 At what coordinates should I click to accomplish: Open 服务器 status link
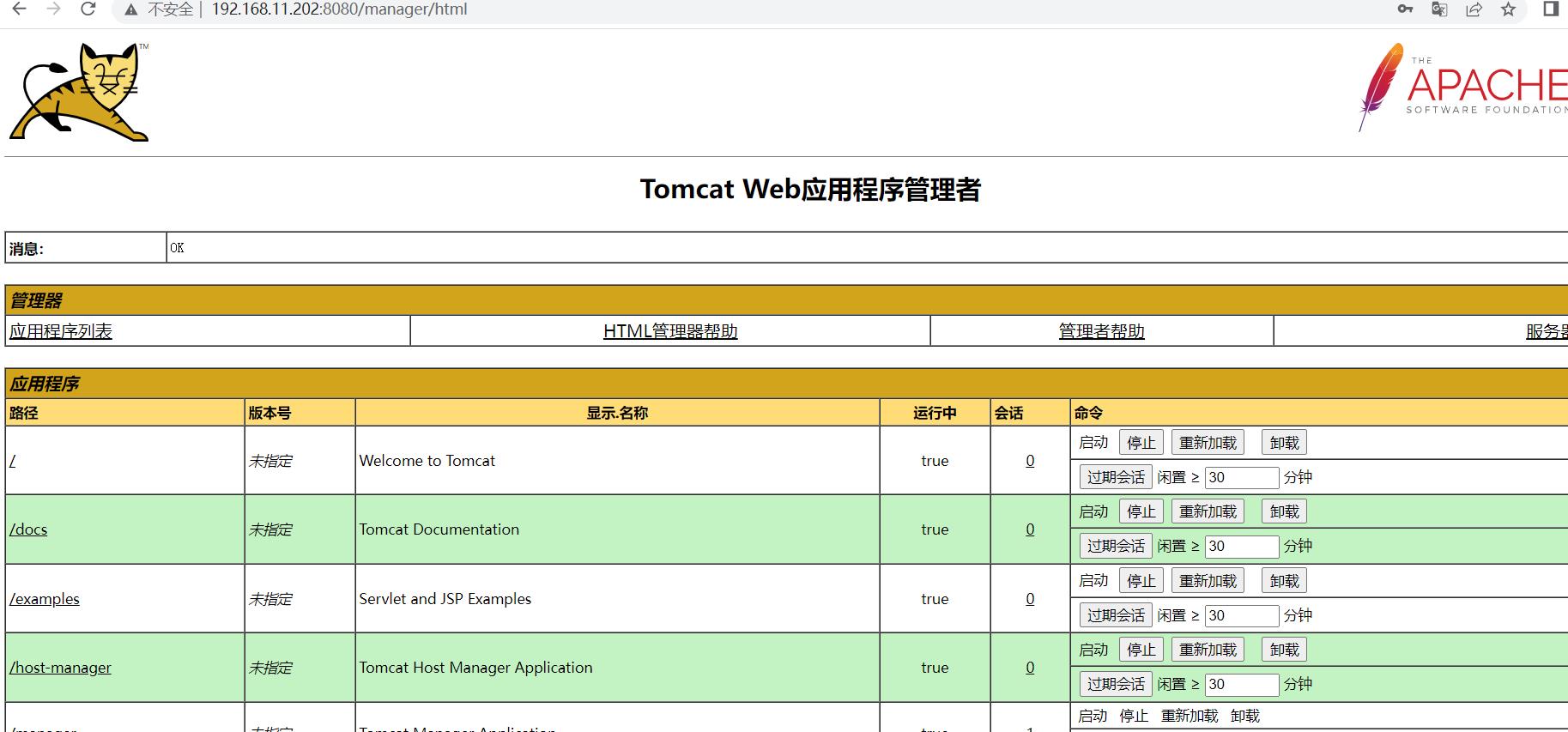click(1547, 331)
